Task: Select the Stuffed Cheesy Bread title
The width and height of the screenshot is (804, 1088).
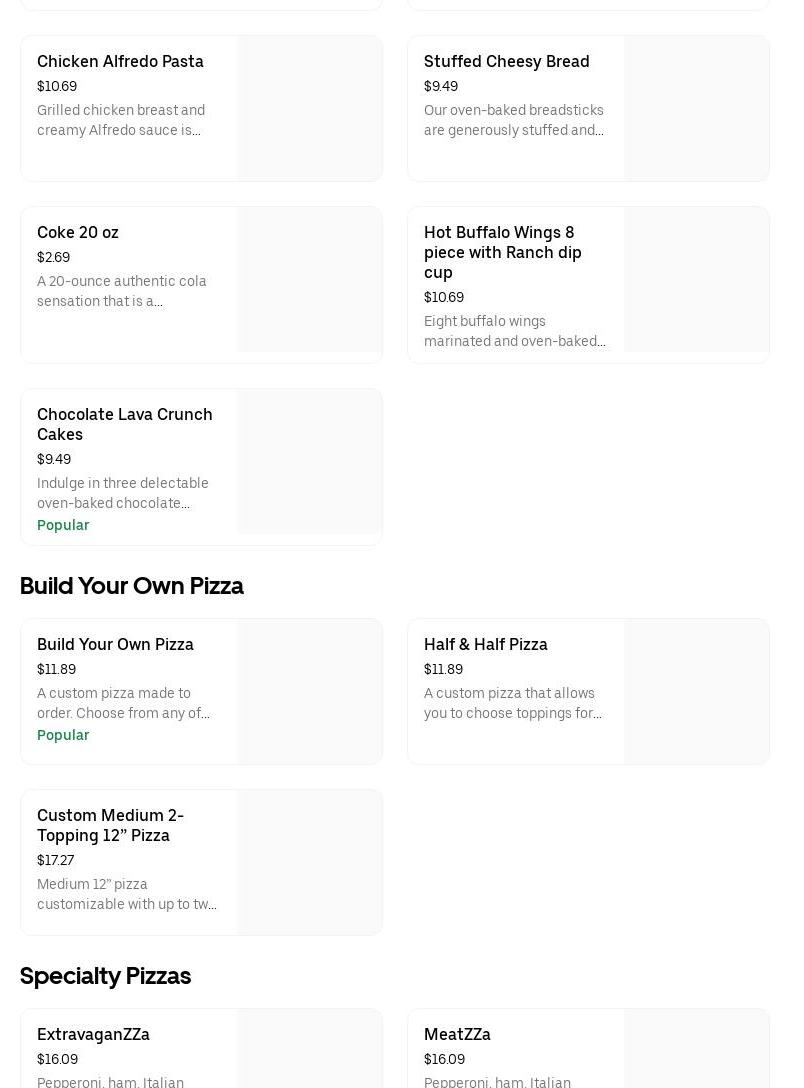Action: point(506,62)
